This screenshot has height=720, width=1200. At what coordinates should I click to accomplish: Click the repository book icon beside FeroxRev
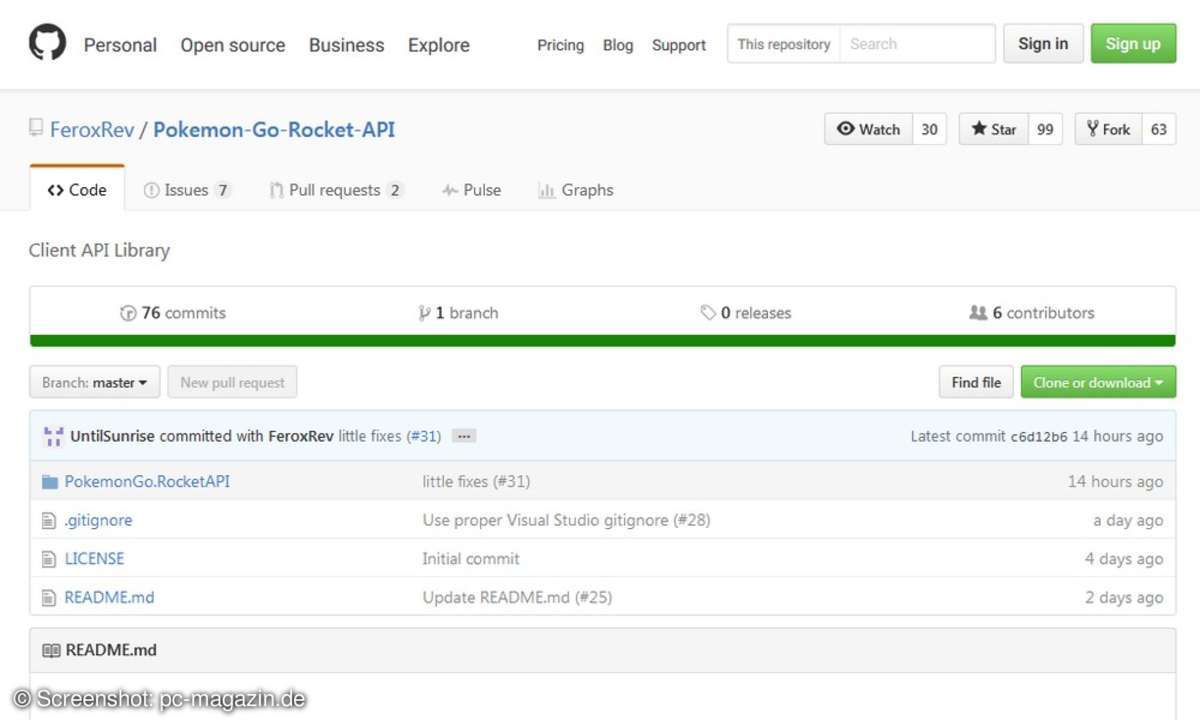coord(36,128)
